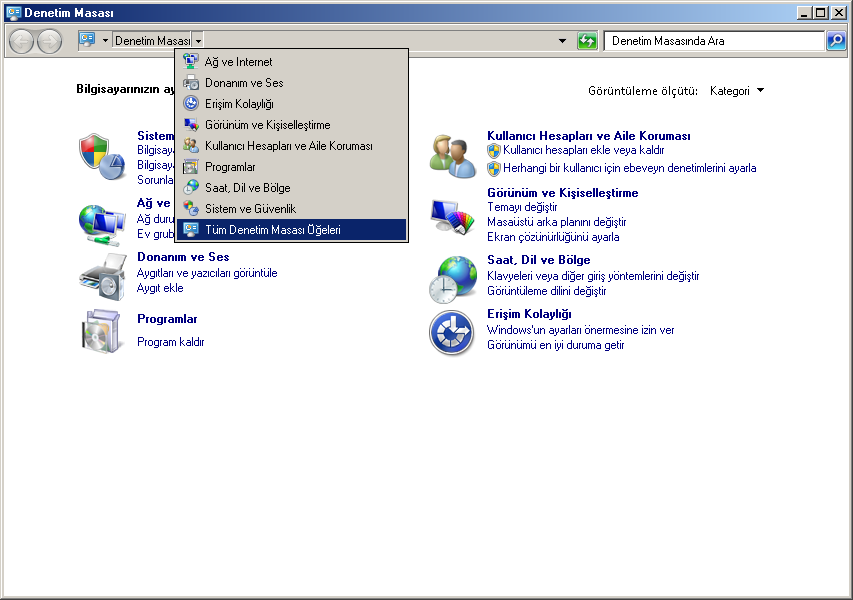Viewport: 853px width, 600px height.
Task: Select Saat, Dil ve Bölge menu entry
Action: [292, 188]
